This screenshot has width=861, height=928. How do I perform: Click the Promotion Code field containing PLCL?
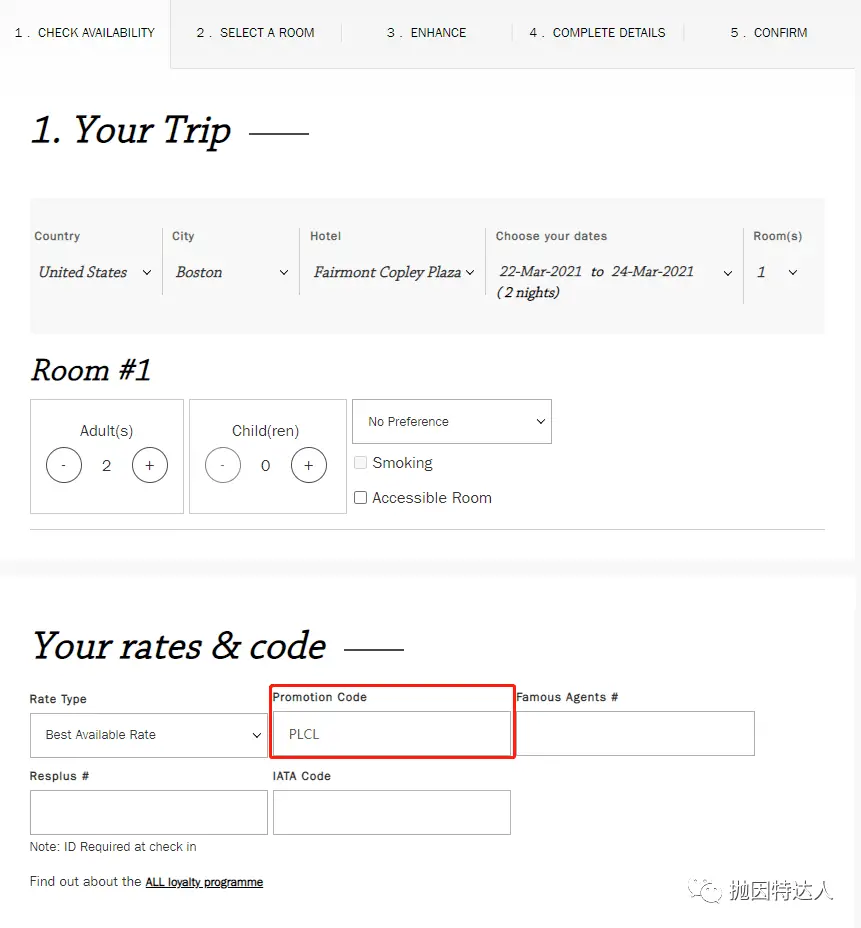(x=392, y=734)
